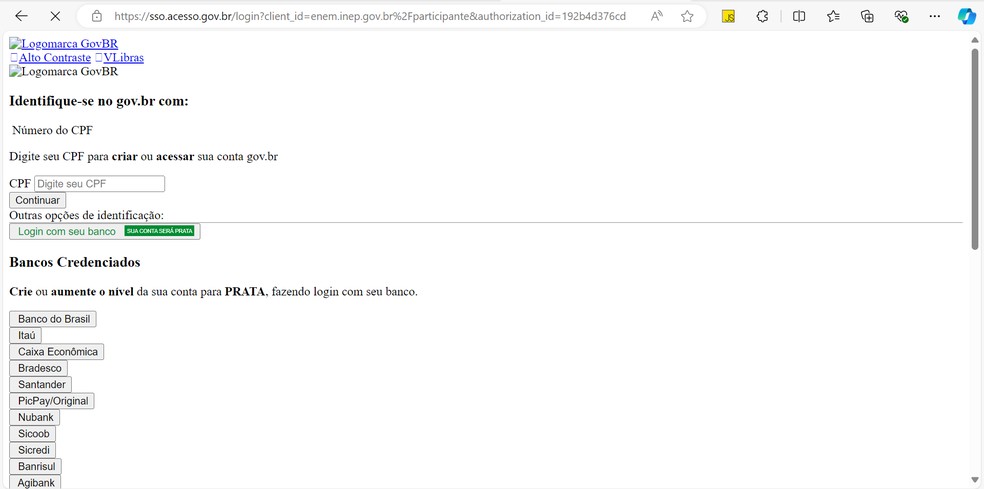The height and width of the screenshot is (489, 984).
Task: Select Nubank
Action: [x=35, y=417]
